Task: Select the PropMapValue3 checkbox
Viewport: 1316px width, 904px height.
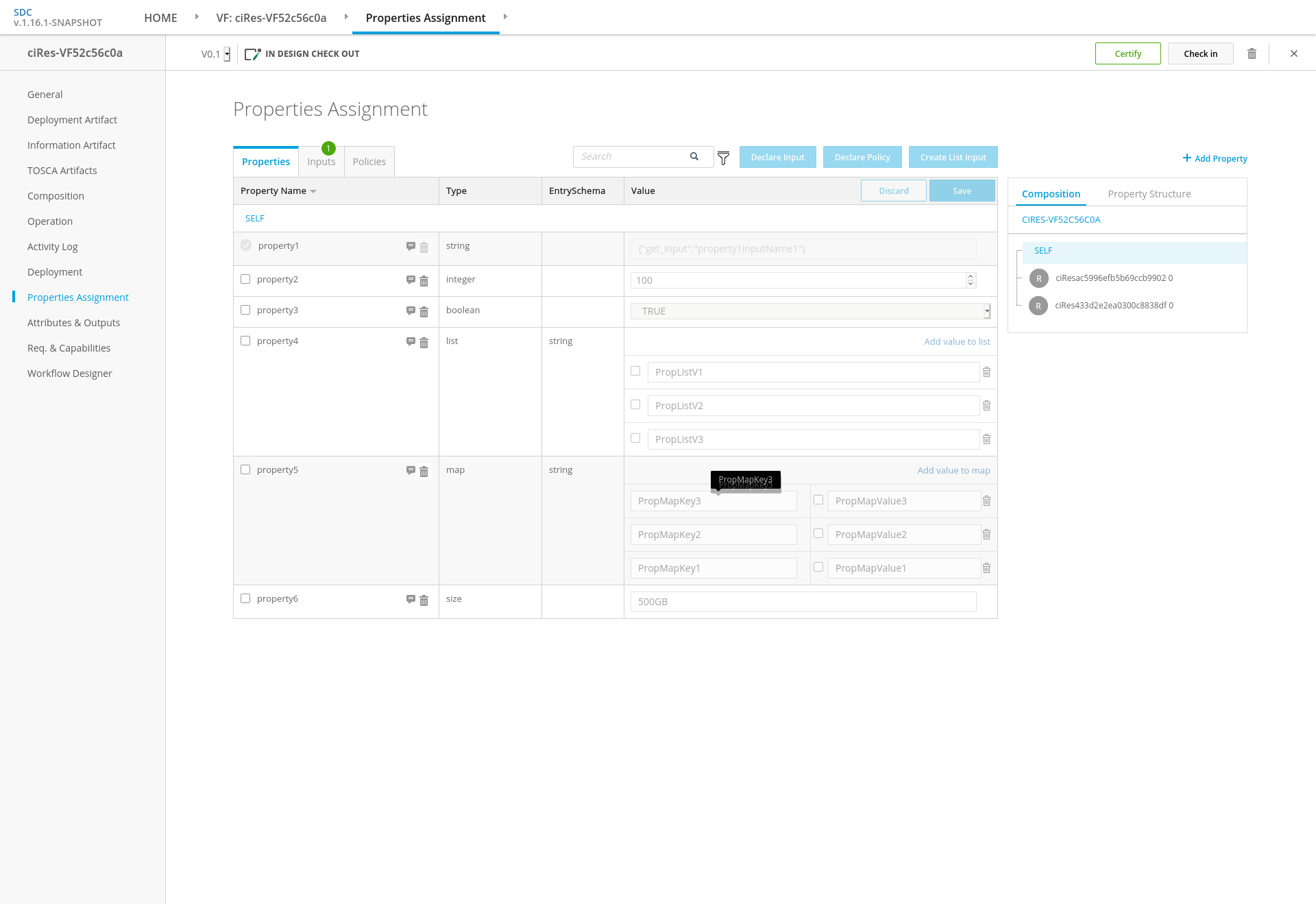Action: (x=818, y=500)
